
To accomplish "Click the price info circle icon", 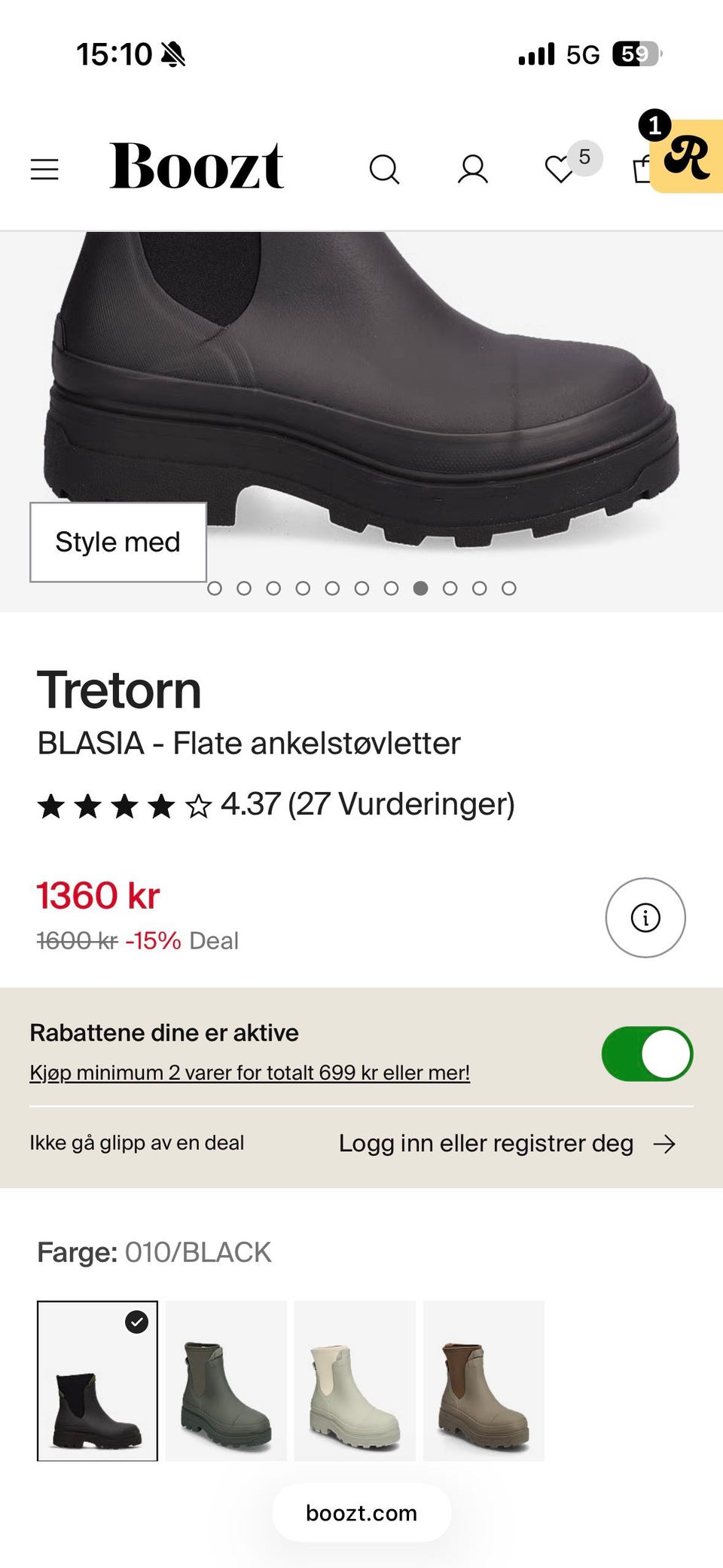I will click(x=645, y=918).
